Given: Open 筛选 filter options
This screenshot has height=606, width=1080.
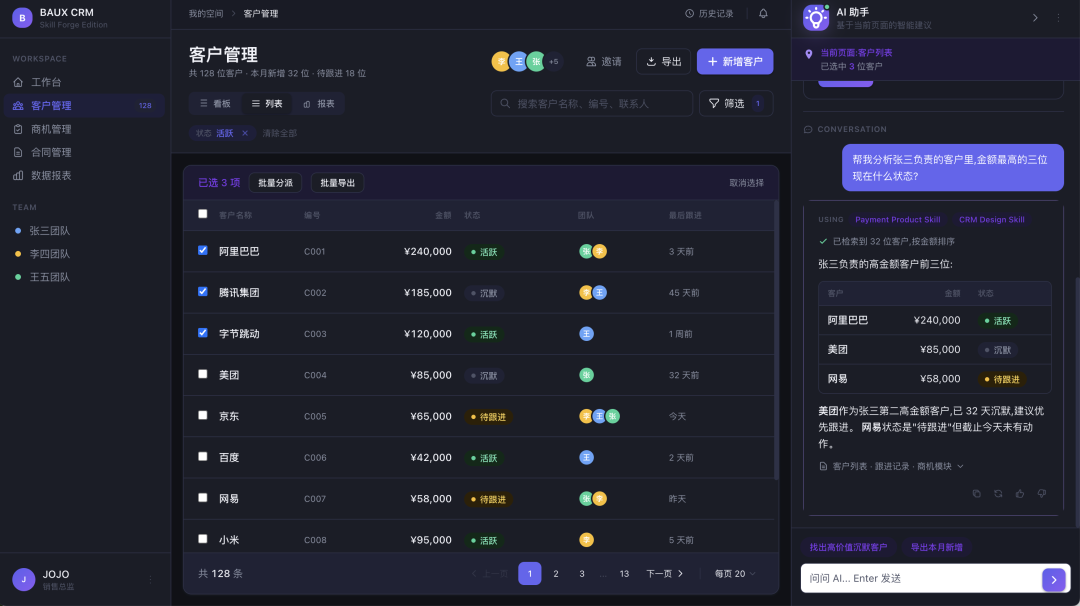Looking at the screenshot, I should pyautogui.click(x=736, y=103).
